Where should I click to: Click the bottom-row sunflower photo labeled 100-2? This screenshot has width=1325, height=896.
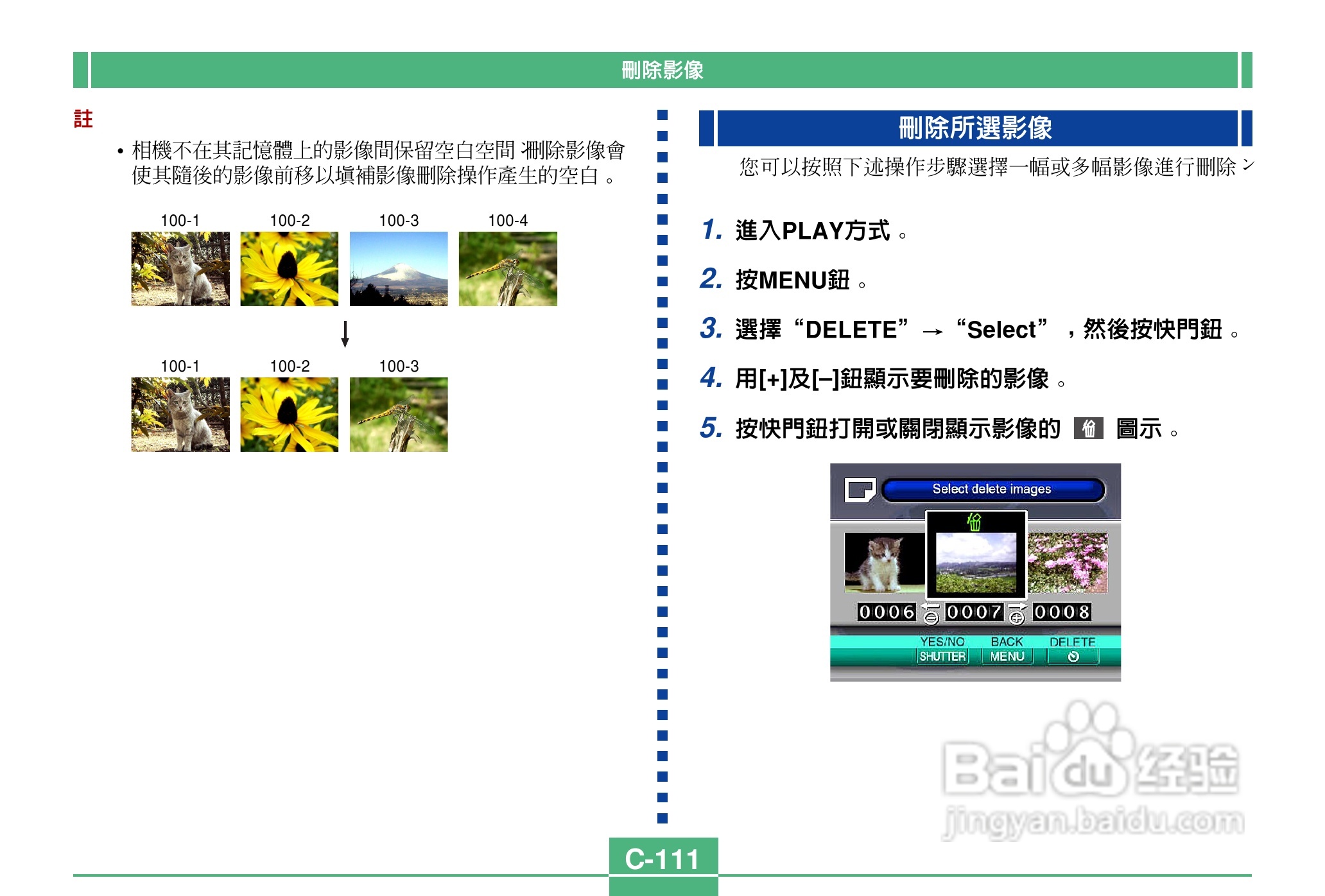[290, 415]
